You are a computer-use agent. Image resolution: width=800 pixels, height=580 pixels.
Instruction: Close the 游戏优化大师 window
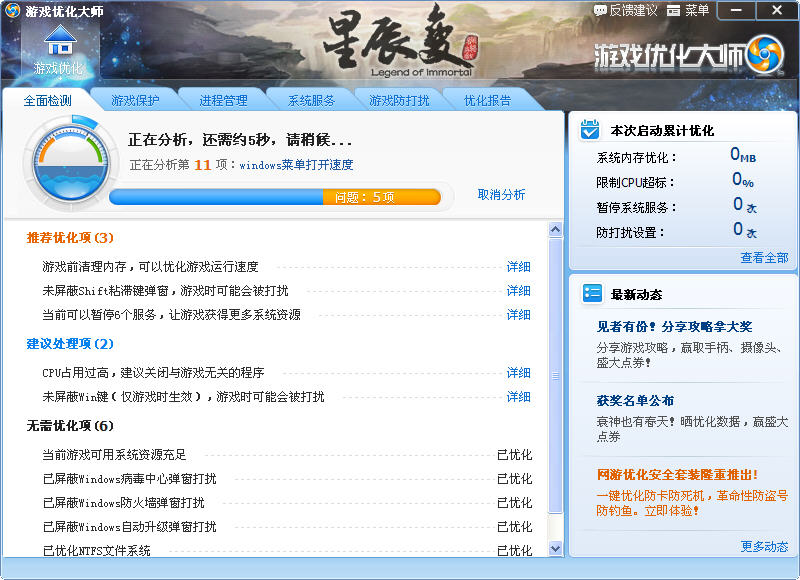[777, 10]
